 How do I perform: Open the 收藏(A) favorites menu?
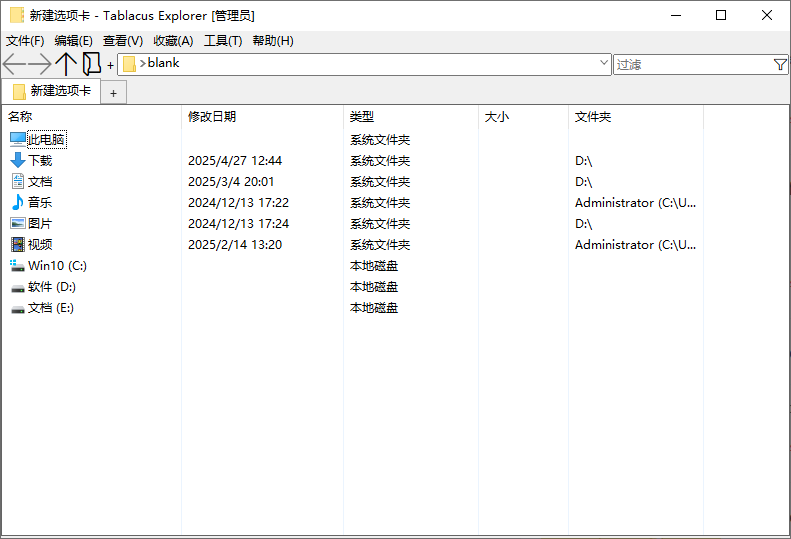click(x=173, y=41)
